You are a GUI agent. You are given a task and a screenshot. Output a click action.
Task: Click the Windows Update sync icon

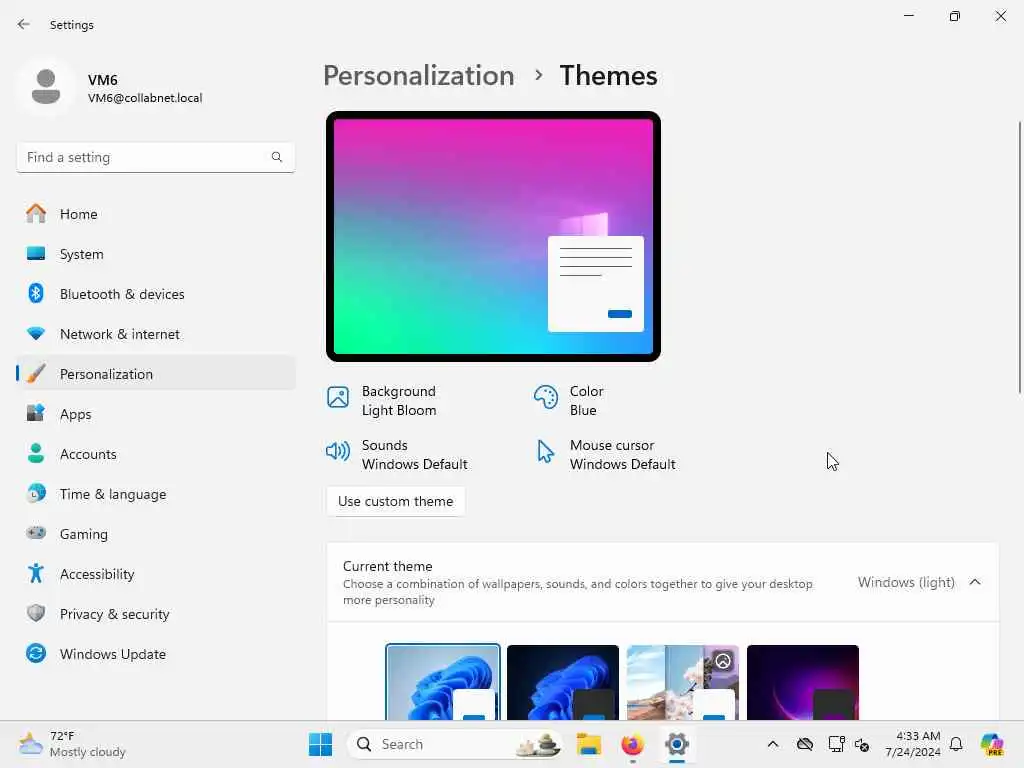36,653
